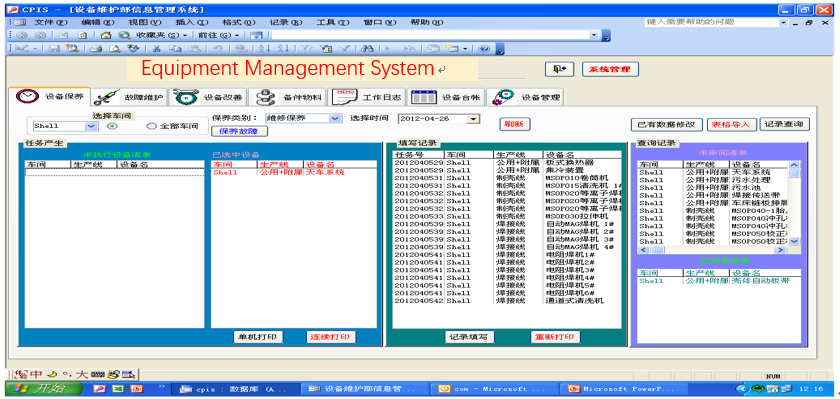Open the 文件 menu
The image size is (840, 399).
coord(50,22)
